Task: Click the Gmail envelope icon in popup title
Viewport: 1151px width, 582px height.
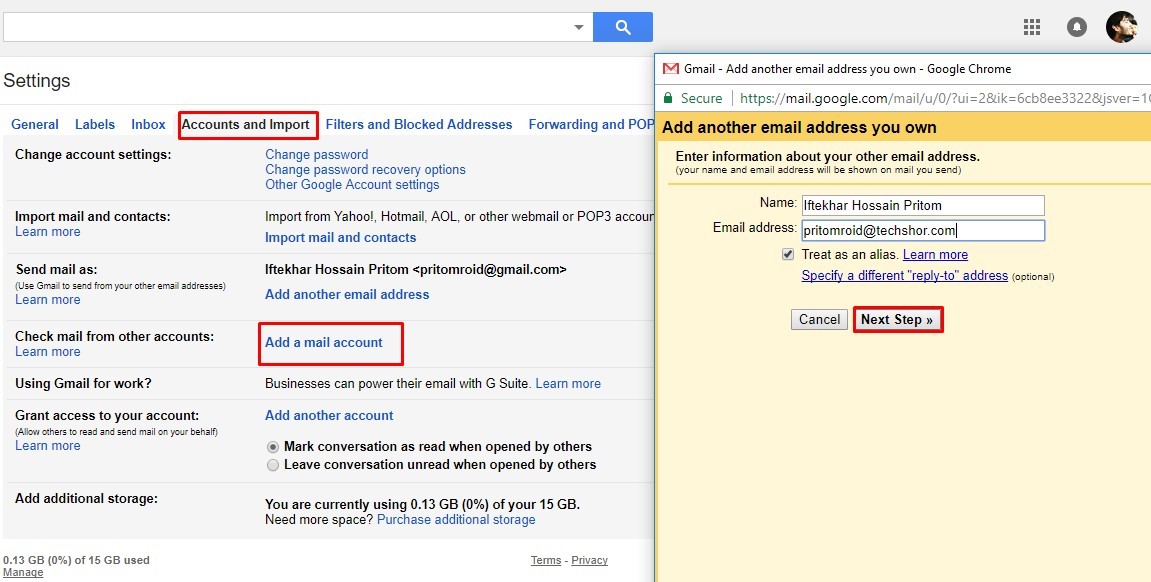Action: [670, 68]
